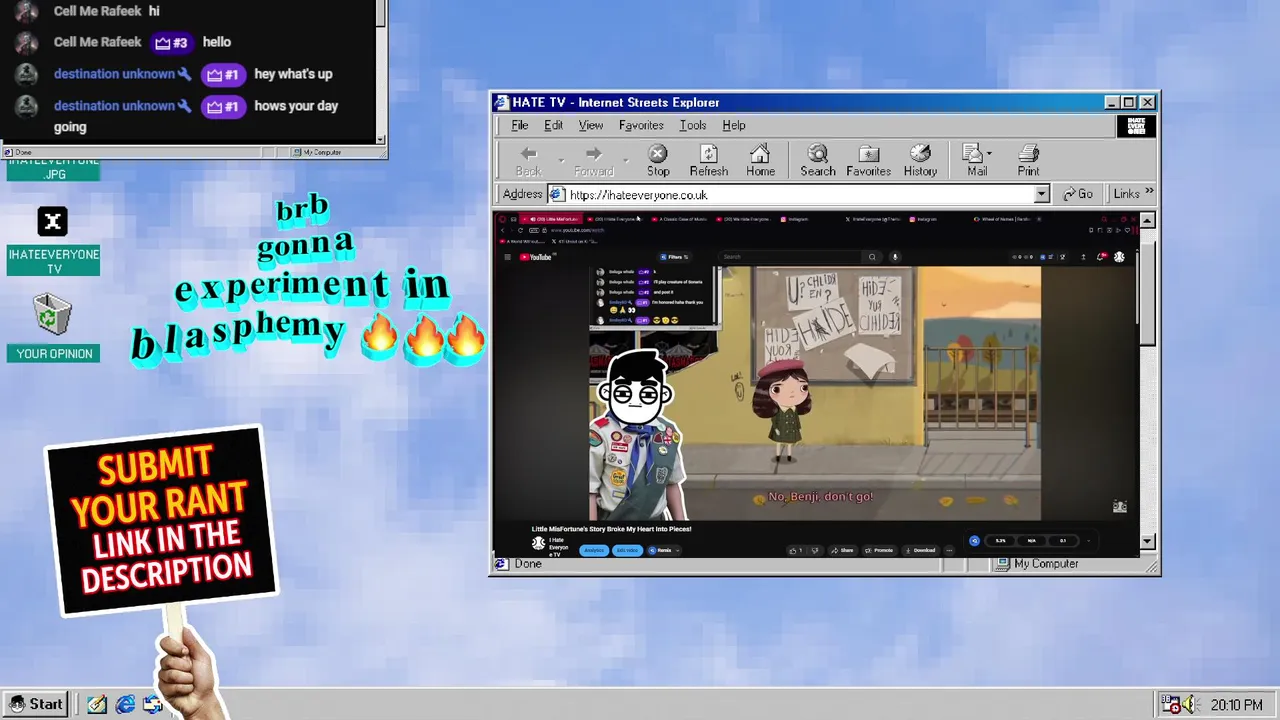The width and height of the screenshot is (1280, 720).
Task: Click the X icon above IHATEEVERYONE TV
Action: point(53,221)
